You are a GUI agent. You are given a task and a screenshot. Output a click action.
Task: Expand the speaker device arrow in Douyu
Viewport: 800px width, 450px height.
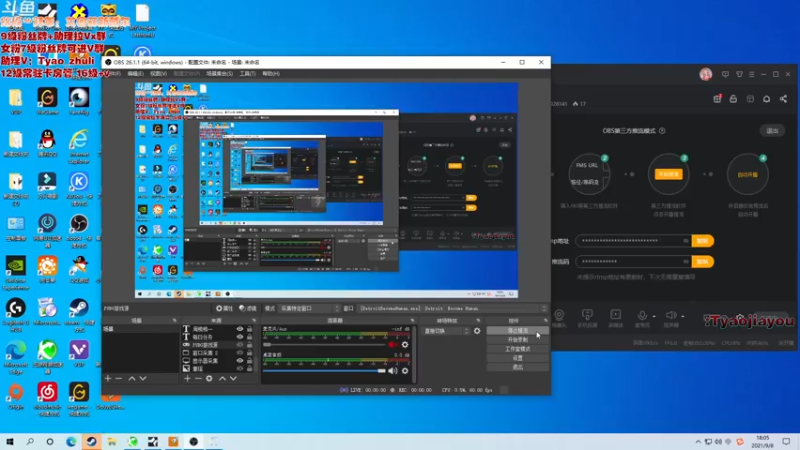pyautogui.click(x=683, y=316)
